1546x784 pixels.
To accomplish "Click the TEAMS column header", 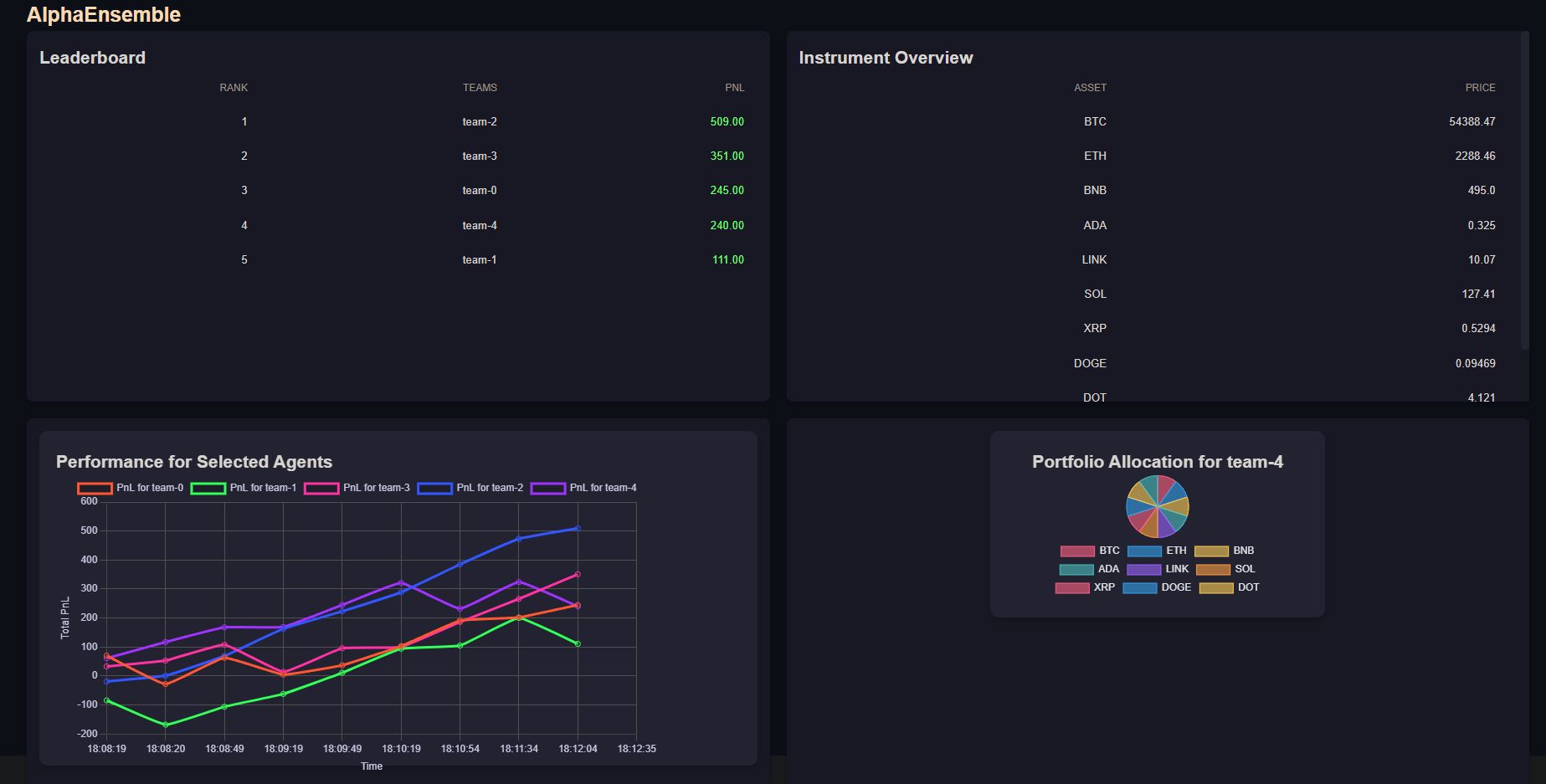I will 480,88.
